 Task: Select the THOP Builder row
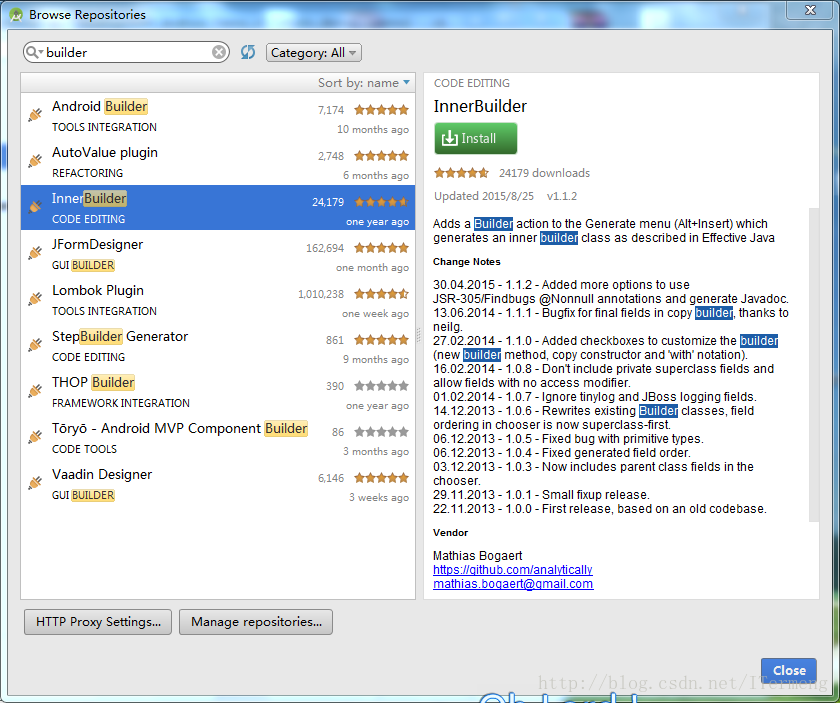(218, 392)
